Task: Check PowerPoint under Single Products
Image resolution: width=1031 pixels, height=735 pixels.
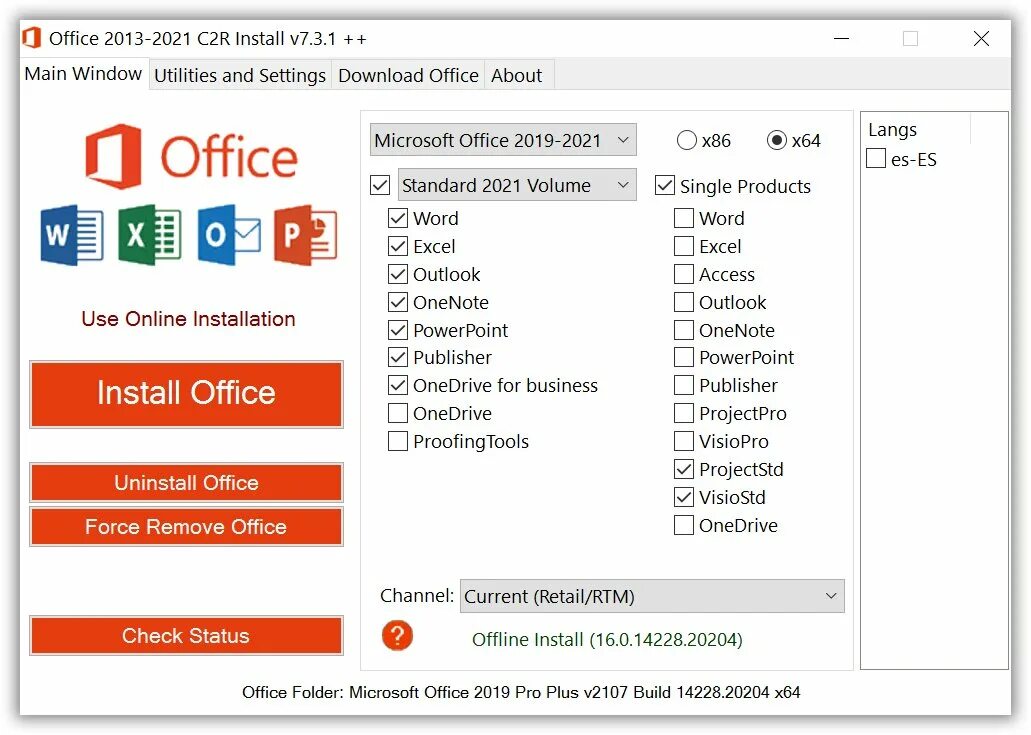Action: pyautogui.click(x=684, y=358)
